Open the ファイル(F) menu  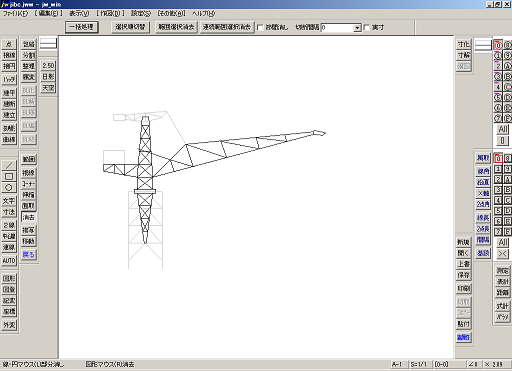(x=15, y=14)
